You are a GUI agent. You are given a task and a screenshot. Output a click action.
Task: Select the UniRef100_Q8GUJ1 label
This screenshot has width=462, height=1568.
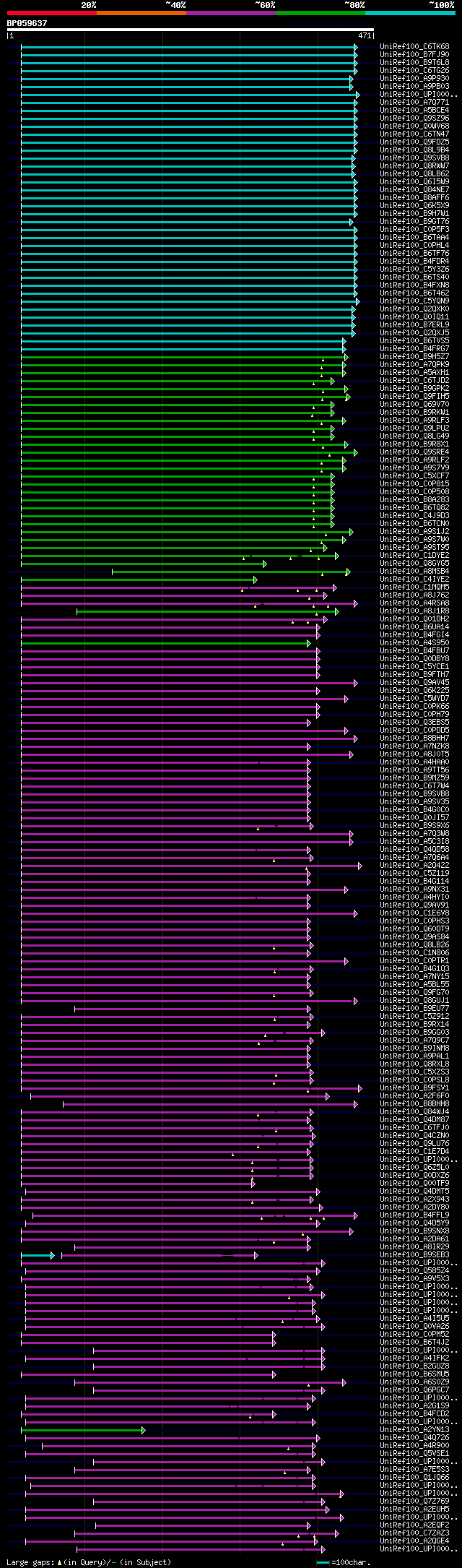414,1001
